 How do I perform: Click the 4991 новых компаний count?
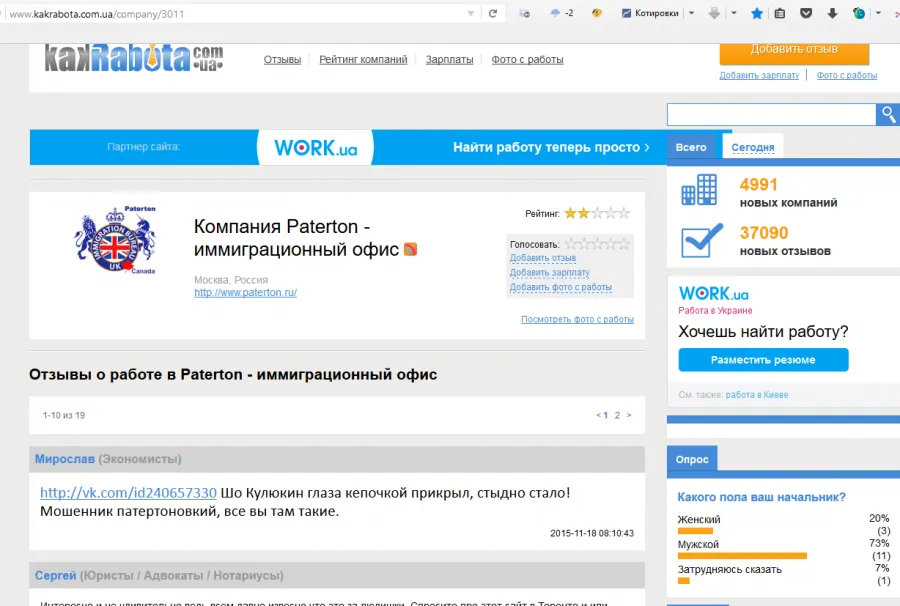pyautogui.click(x=788, y=192)
